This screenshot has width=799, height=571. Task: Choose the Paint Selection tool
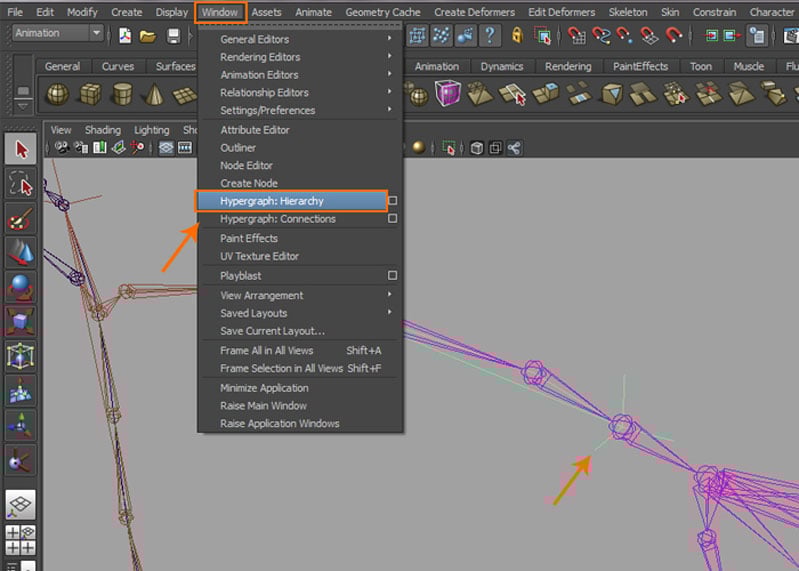click(21, 218)
